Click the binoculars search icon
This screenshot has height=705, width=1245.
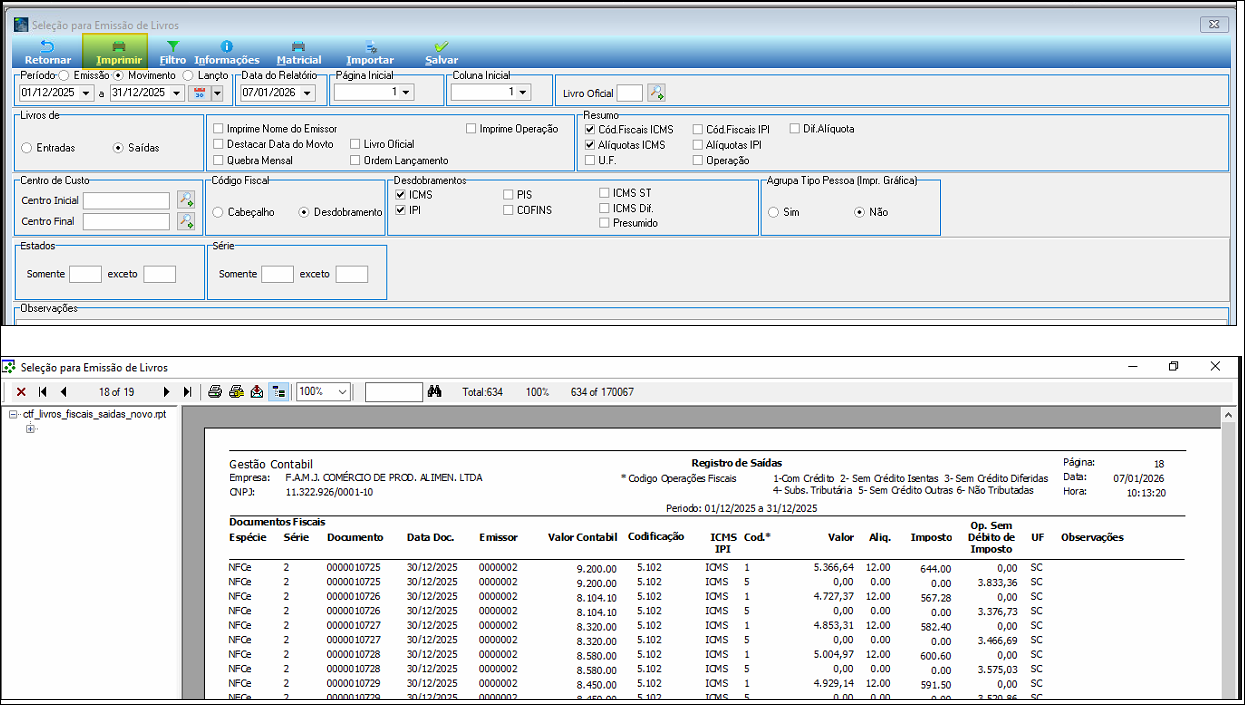(x=434, y=392)
